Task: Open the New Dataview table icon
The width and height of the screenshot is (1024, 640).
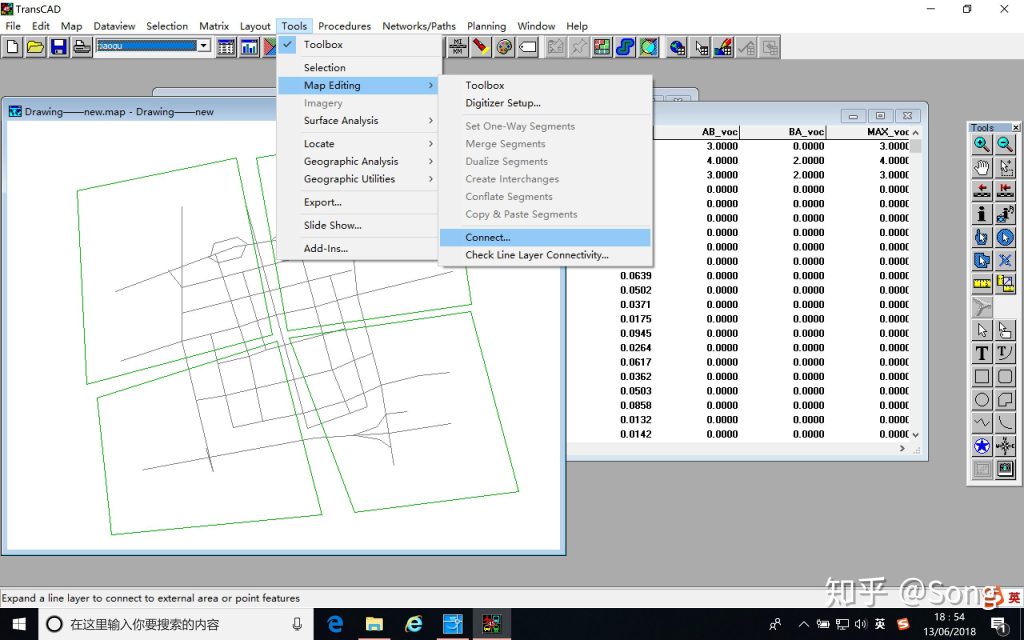Action: (x=226, y=47)
